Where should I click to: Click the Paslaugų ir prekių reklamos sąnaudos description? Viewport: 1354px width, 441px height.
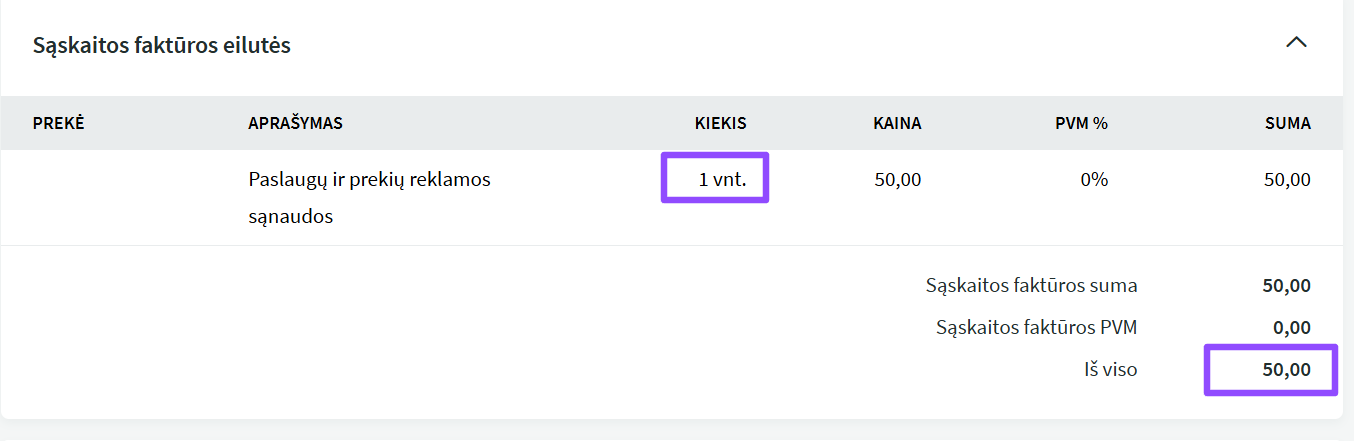(368, 197)
